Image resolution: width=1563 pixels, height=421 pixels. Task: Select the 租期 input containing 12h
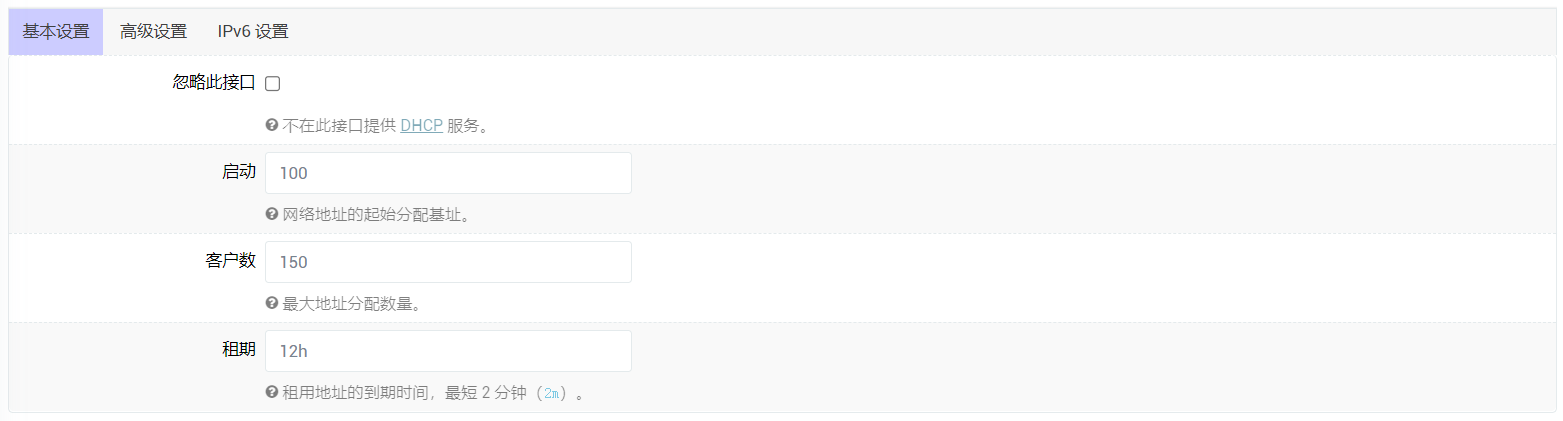coord(448,351)
